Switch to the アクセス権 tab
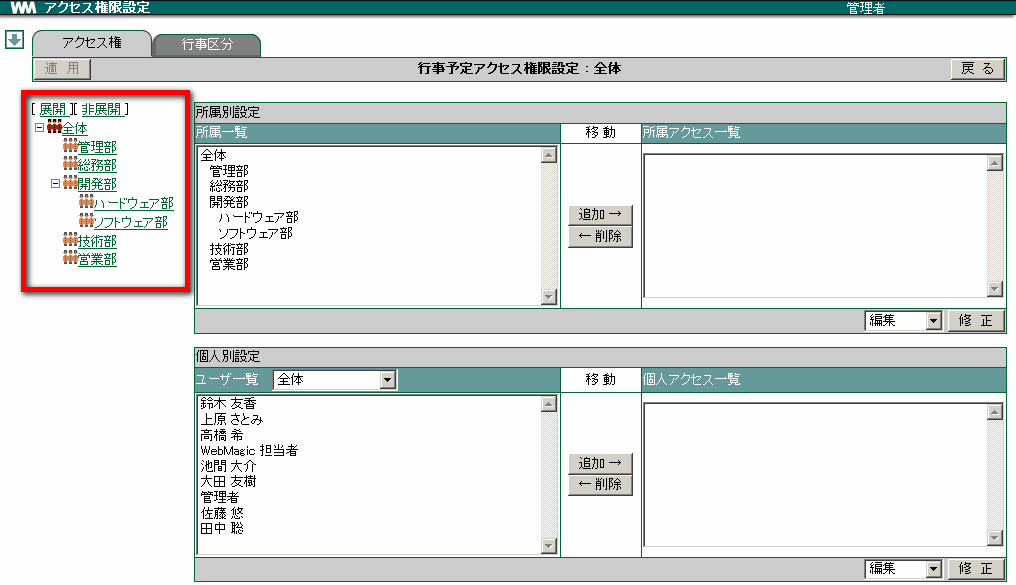 [92, 43]
